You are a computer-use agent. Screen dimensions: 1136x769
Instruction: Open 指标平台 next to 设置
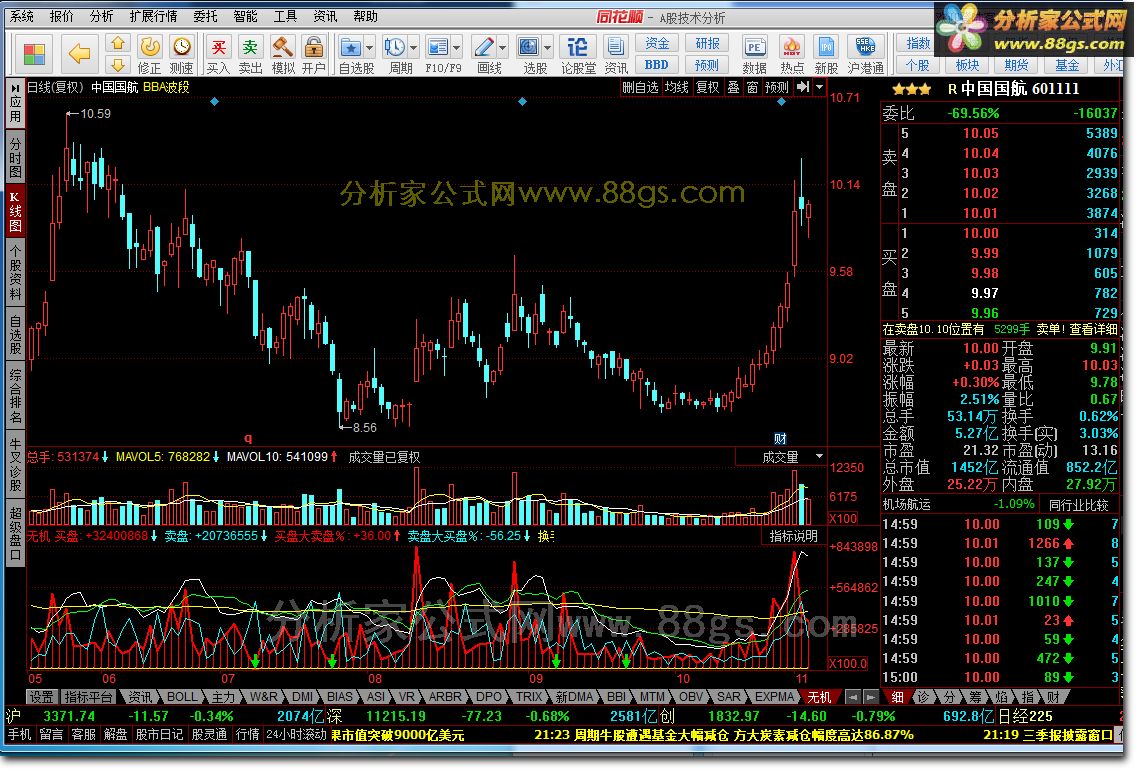click(88, 697)
